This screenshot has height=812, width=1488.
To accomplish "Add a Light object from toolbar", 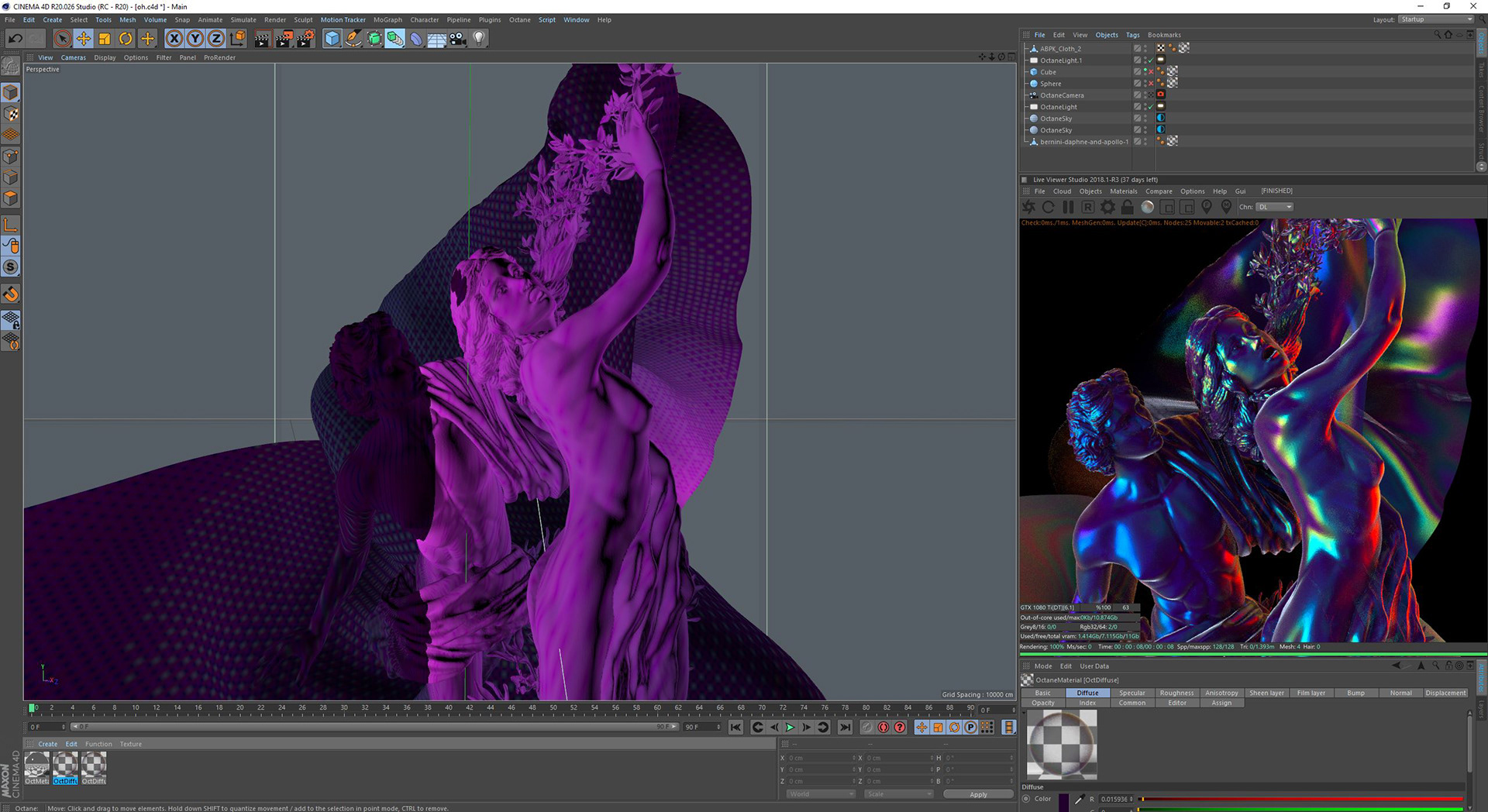I will 479,39.
